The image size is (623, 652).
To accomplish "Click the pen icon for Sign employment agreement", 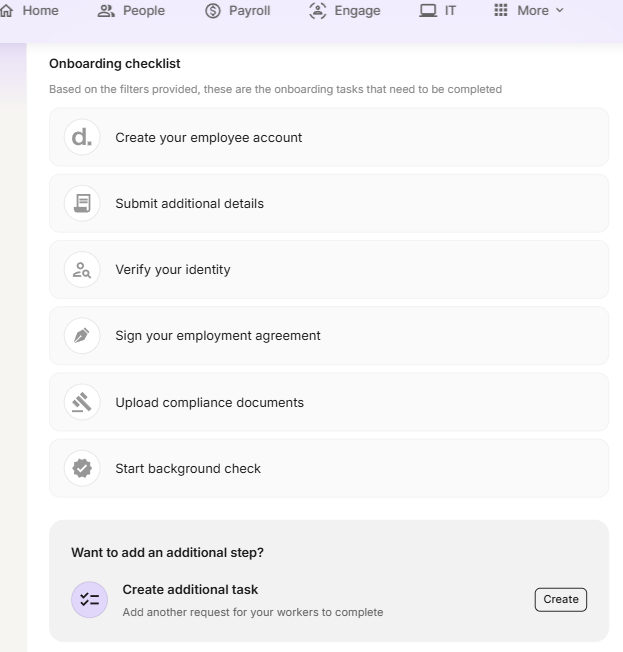I will [82, 336].
